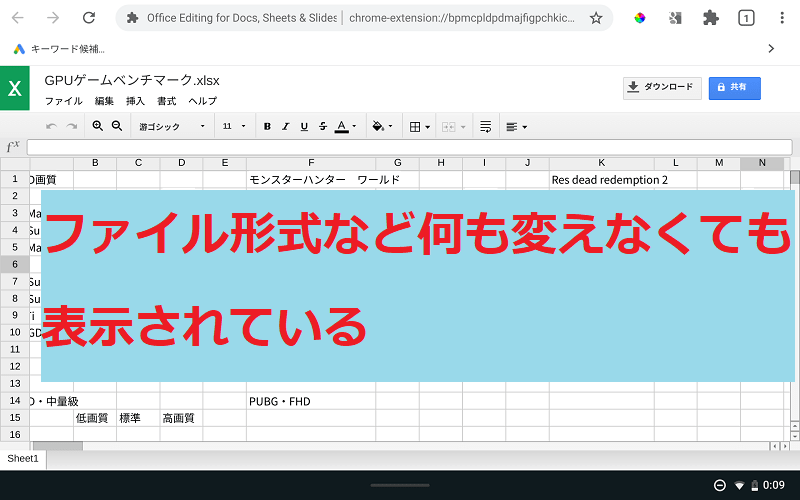800x500 pixels.
Task: Open the Wi-Fi status icon
Action: [739, 485]
